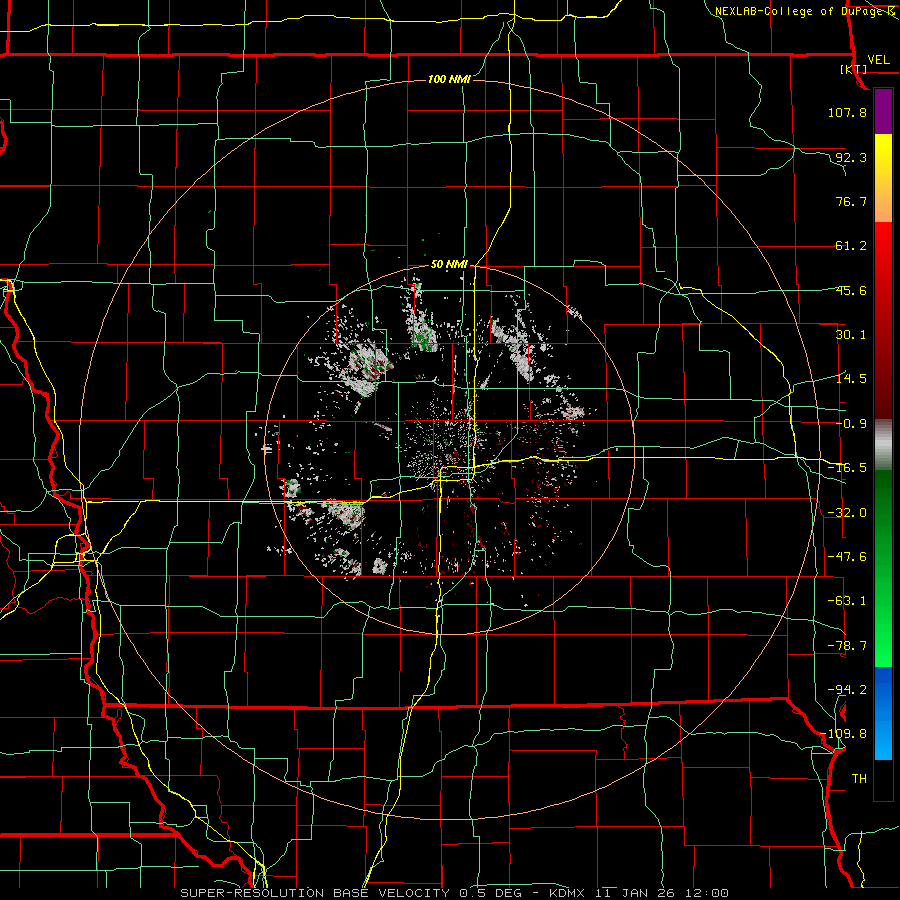Image resolution: width=900 pixels, height=900 pixels.
Task: Click the [KT] units label
Action: point(853,69)
